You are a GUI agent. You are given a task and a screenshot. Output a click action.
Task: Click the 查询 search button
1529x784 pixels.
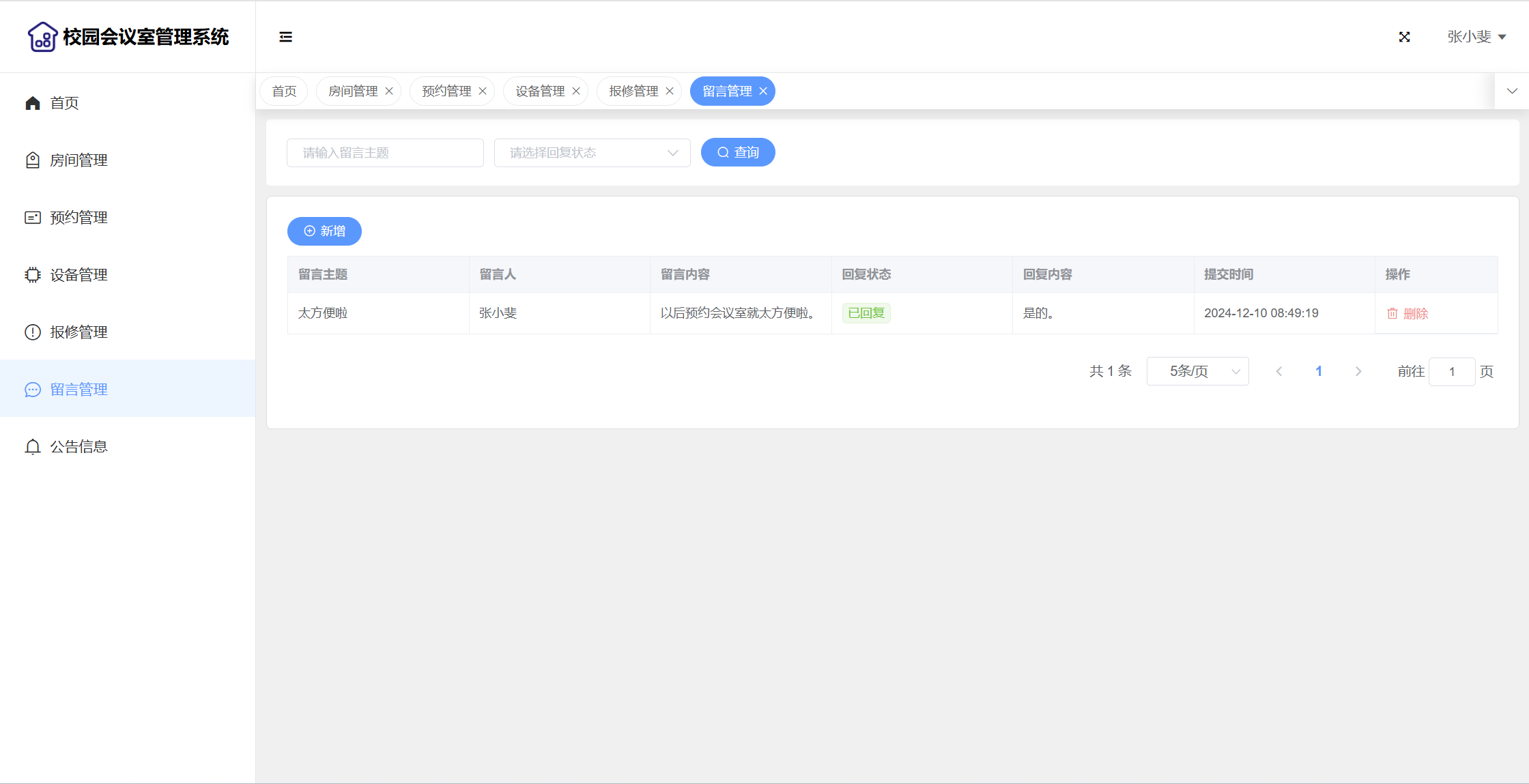[x=738, y=153]
